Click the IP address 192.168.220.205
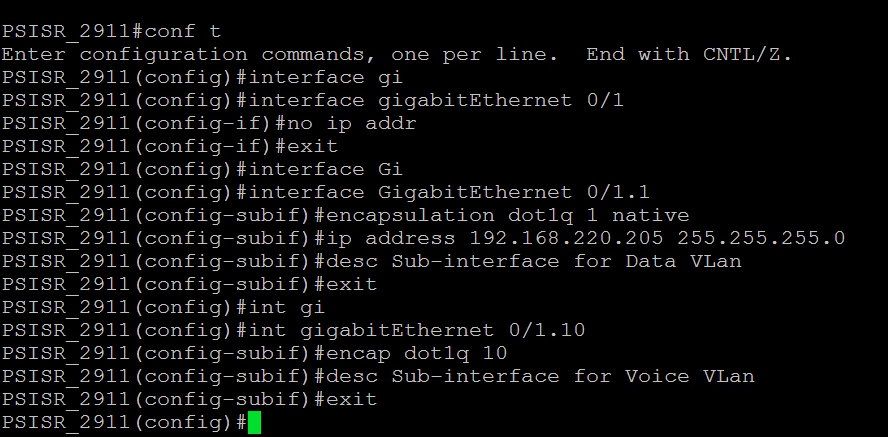888x437 pixels. (x=567, y=238)
